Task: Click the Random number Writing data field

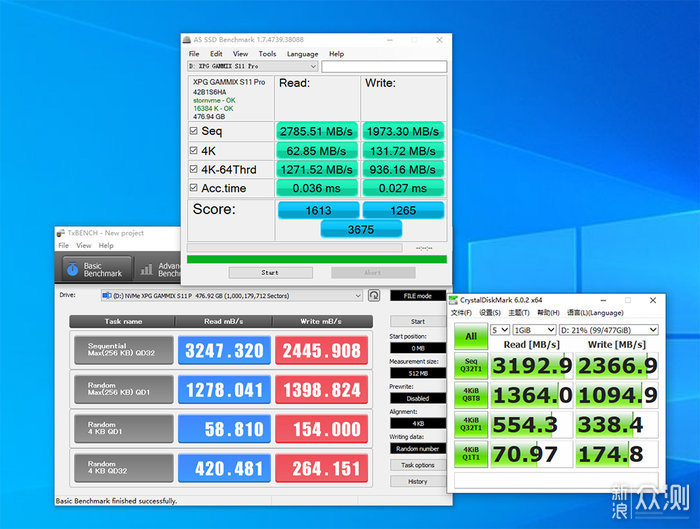Action: [x=418, y=449]
